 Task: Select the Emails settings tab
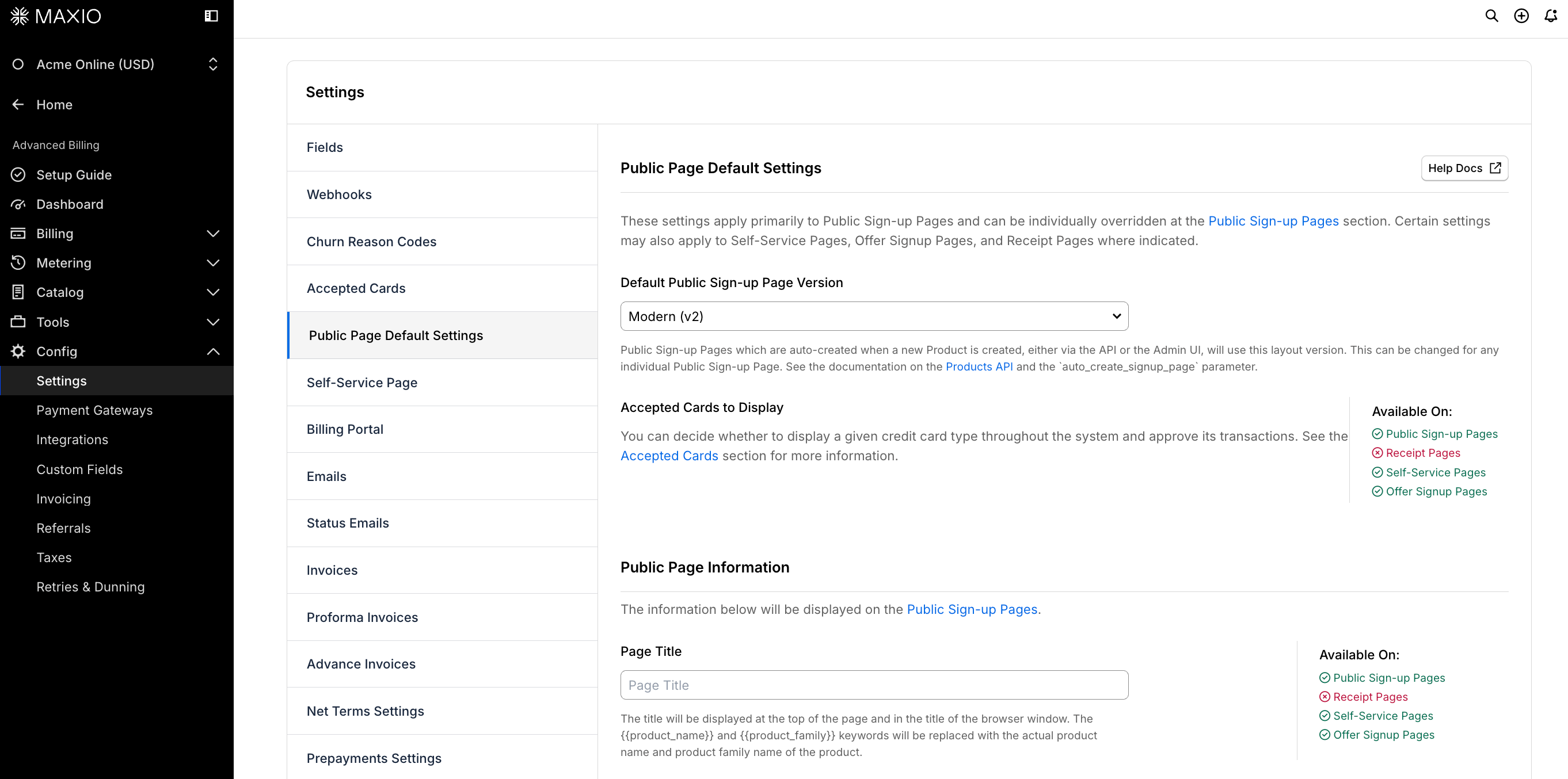click(443, 476)
